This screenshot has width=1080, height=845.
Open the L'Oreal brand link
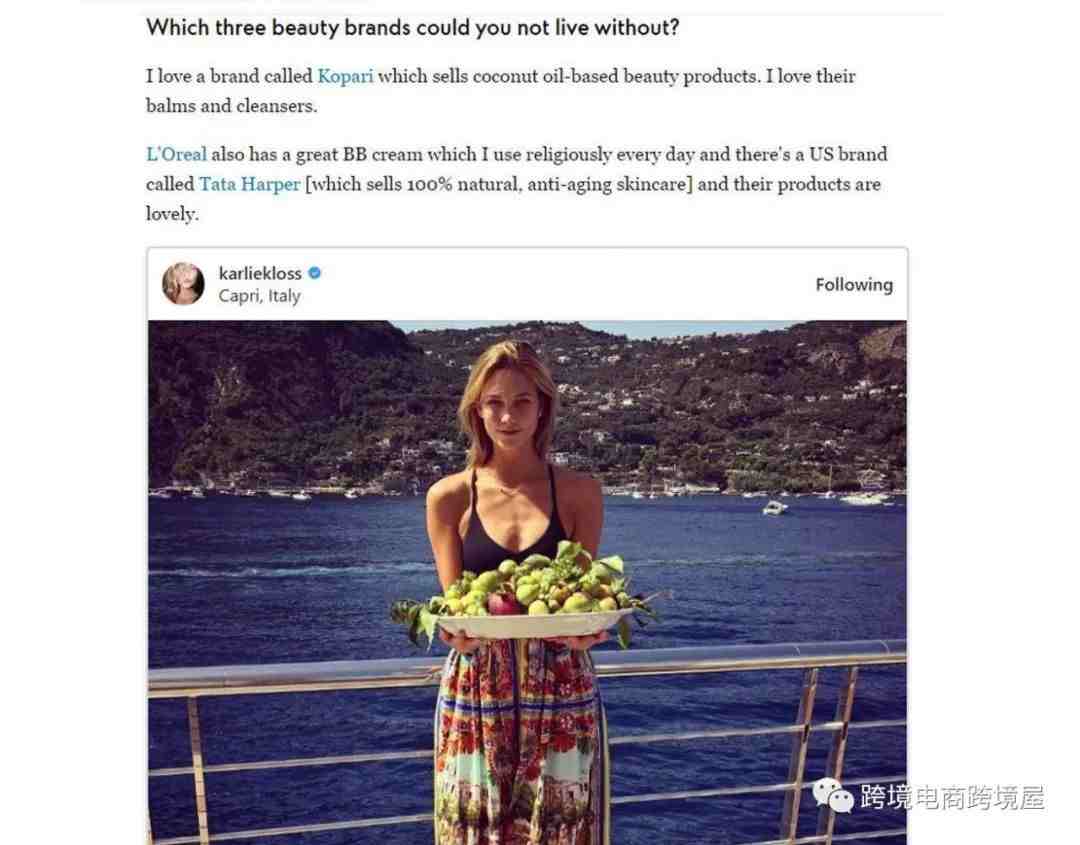tap(176, 154)
